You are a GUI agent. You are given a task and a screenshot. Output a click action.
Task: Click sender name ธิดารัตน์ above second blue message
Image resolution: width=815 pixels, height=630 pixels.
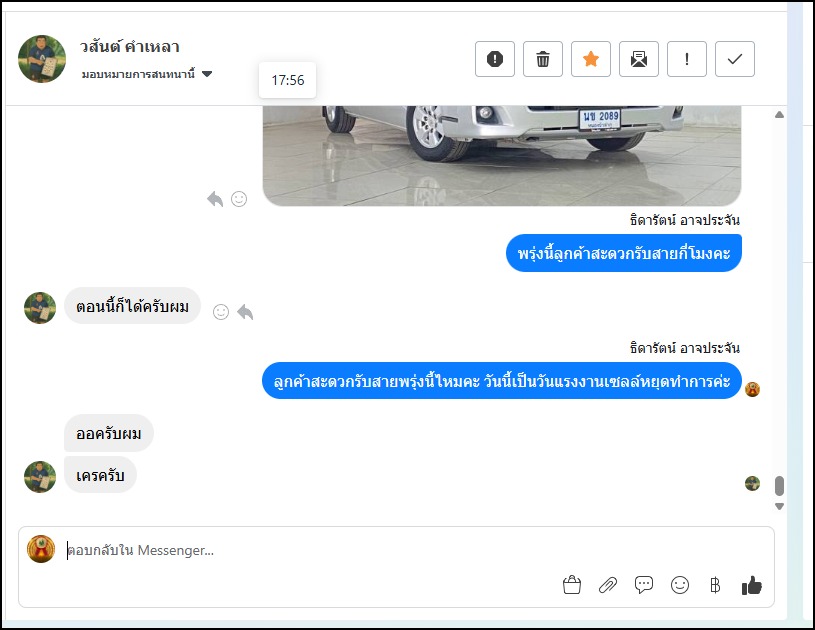coord(685,348)
